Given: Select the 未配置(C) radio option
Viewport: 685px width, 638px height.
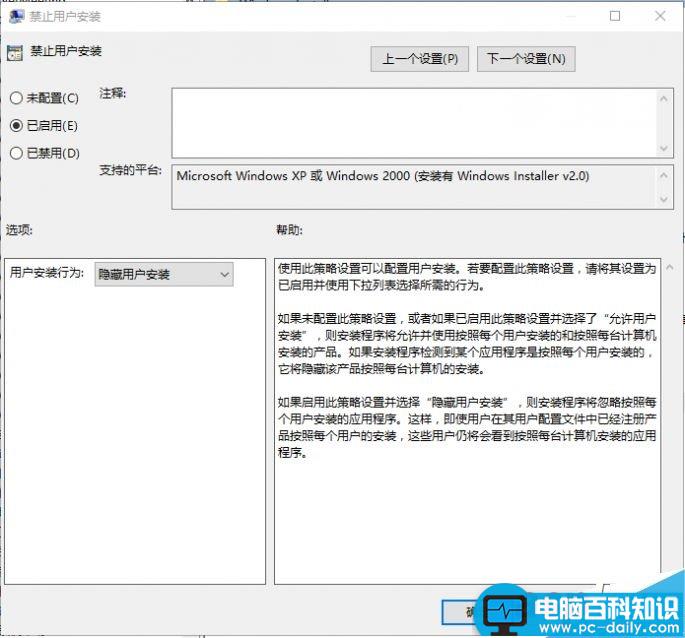Looking at the screenshot, I should click(44, 98).
